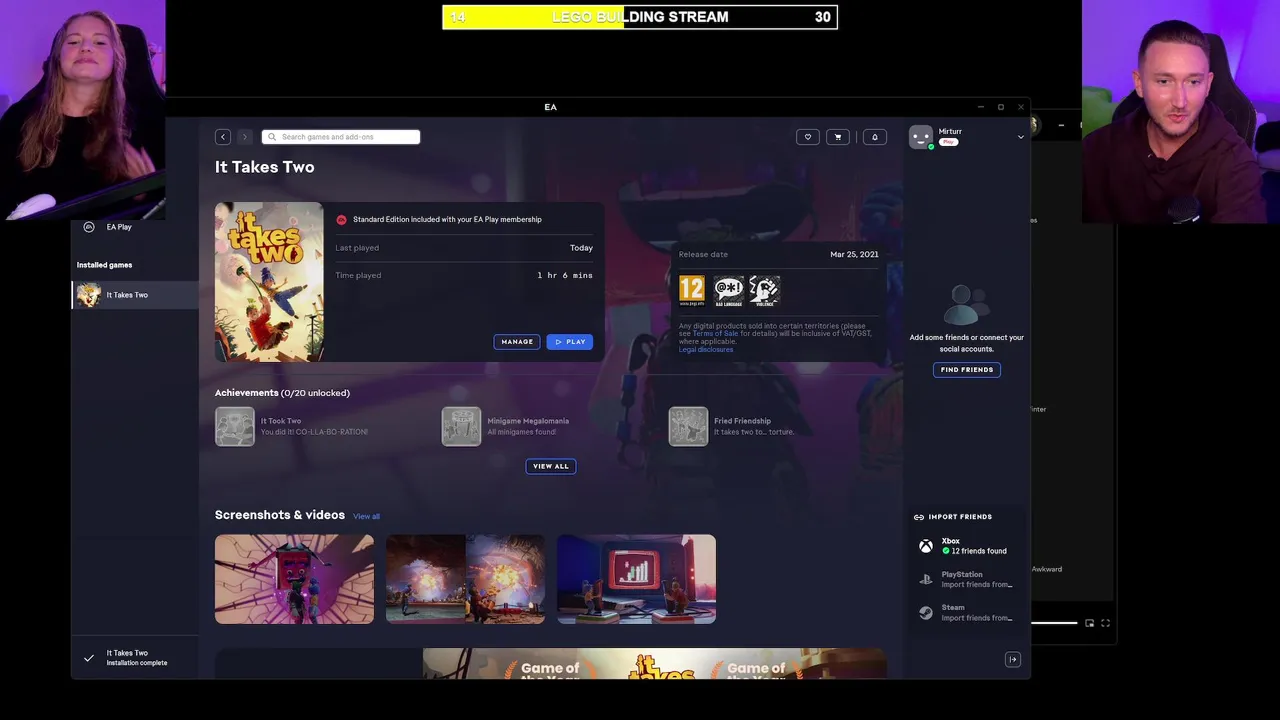1280x720 pixels.
Task: Click the VIEW ALL achievements button
Action: point(551,466)
